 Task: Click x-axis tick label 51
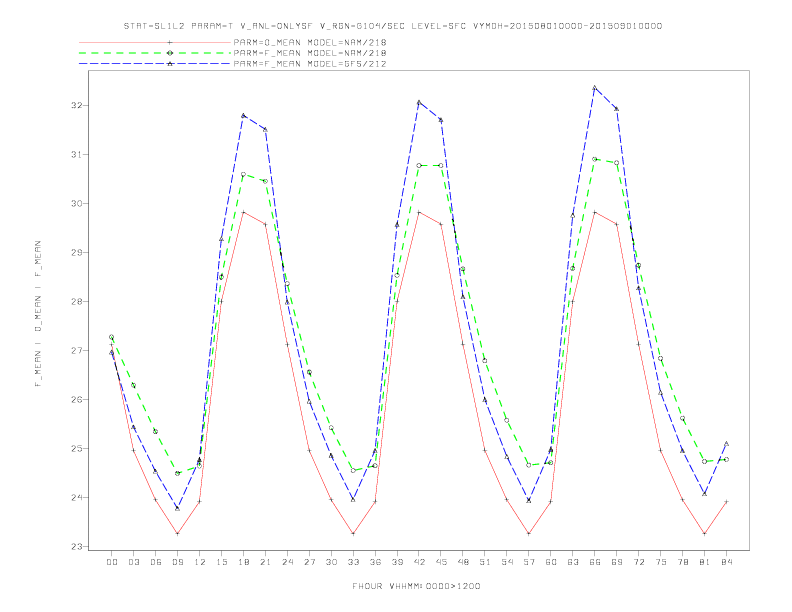(x=485, y=562)
